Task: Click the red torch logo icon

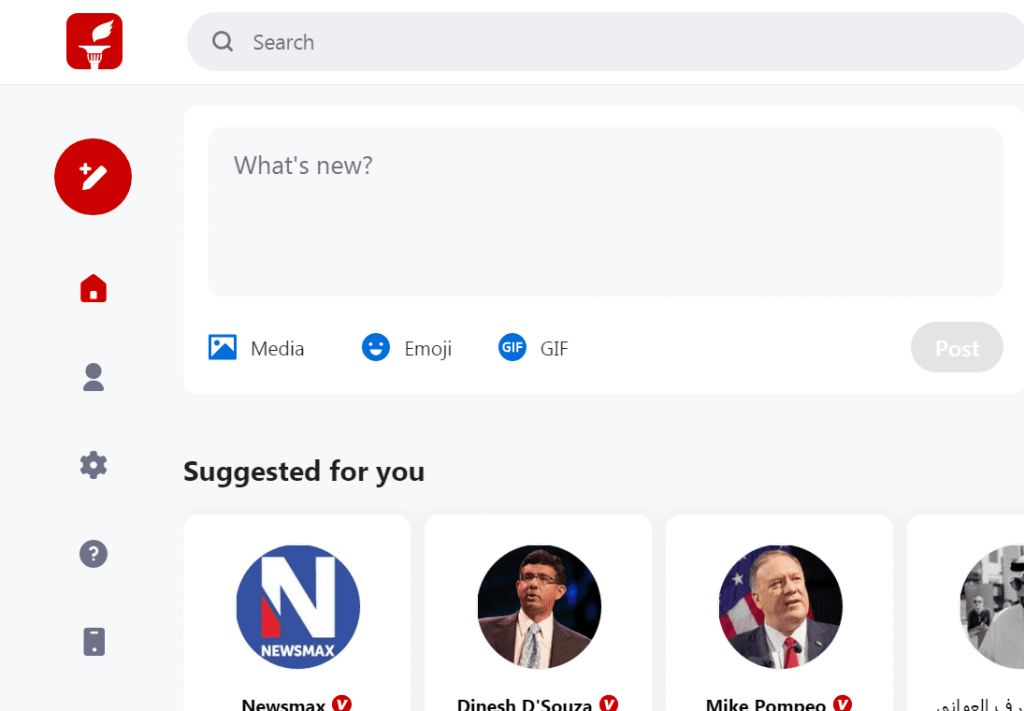Action: point(94,41)
